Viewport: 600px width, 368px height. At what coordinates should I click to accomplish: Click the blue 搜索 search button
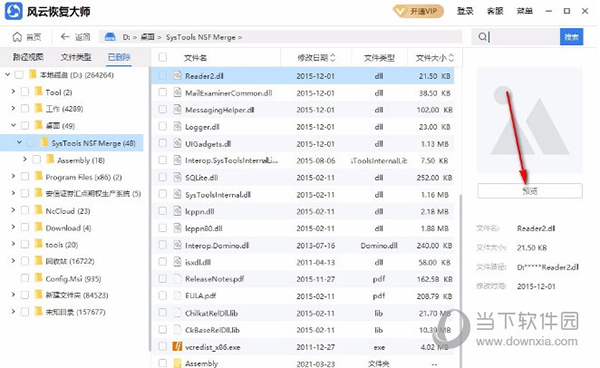[x=571, y=37]
